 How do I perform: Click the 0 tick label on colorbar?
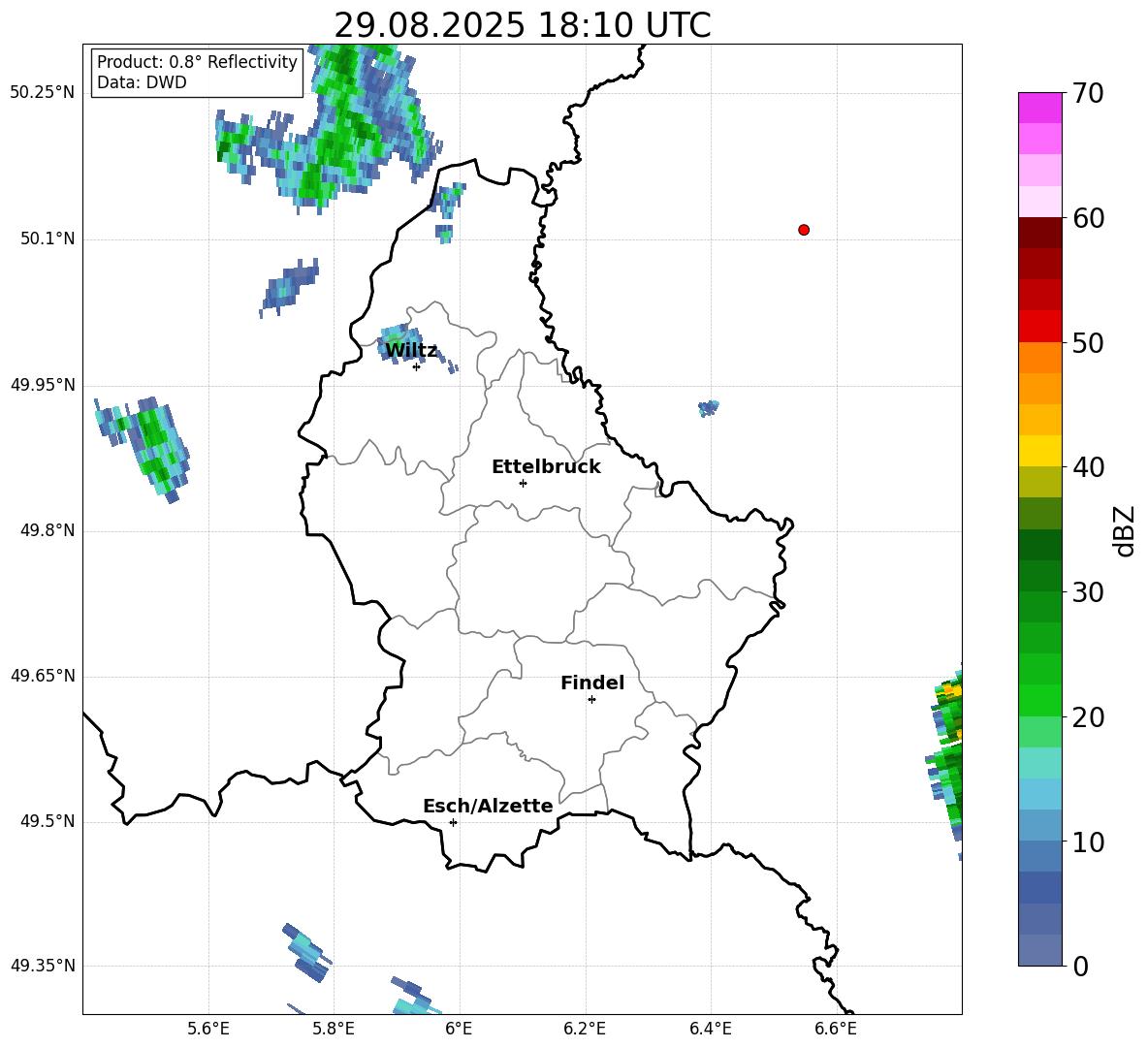1080,966
